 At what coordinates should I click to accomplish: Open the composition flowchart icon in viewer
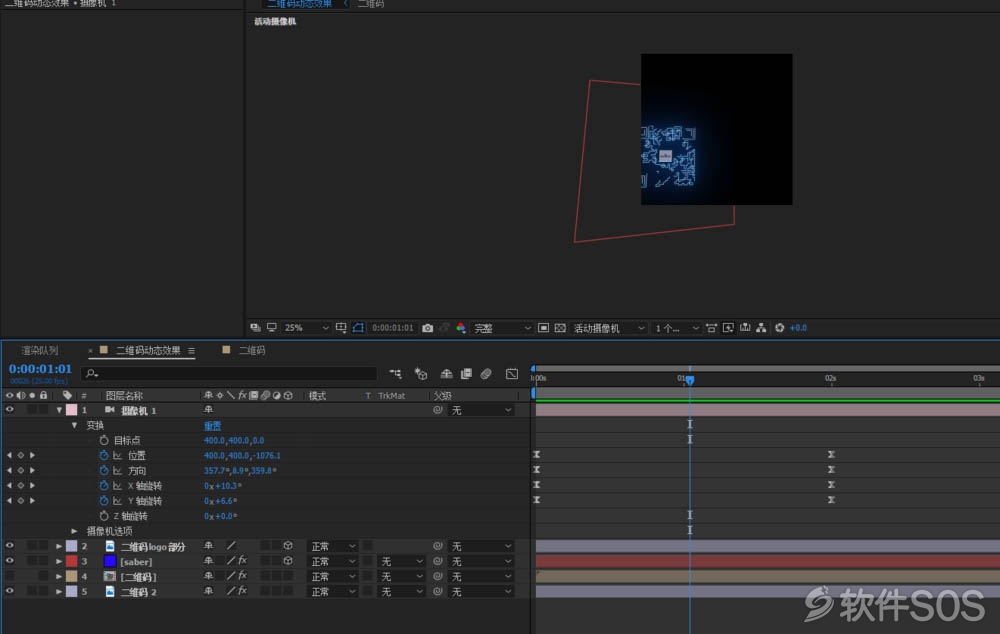(x=761, y=328)
